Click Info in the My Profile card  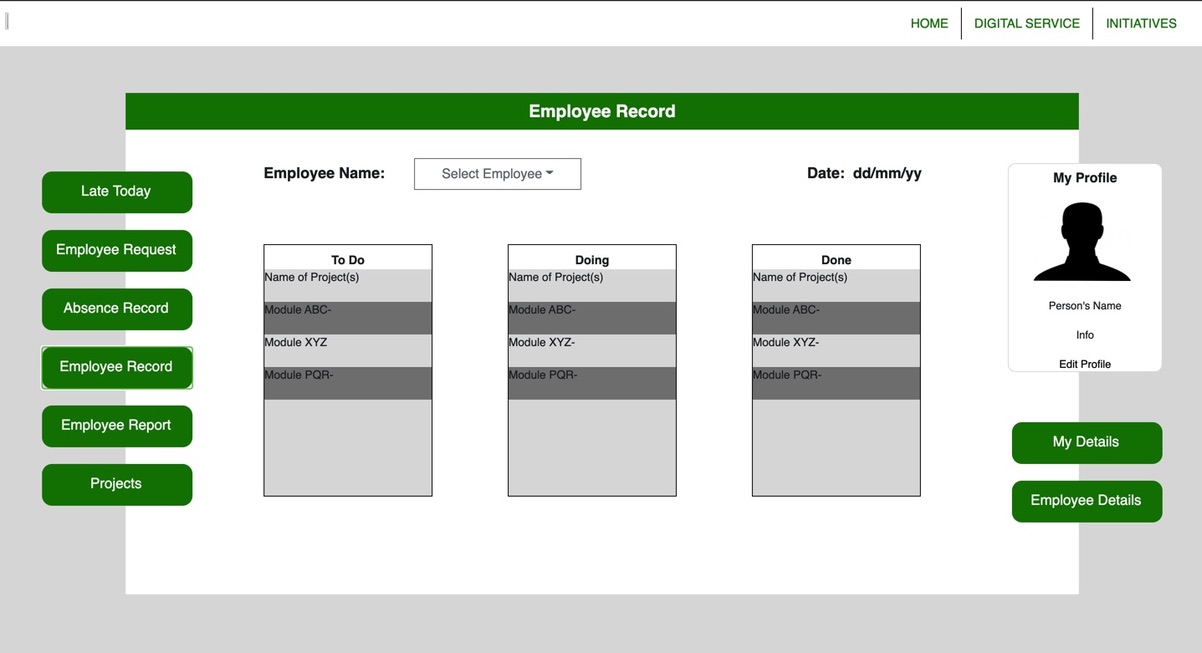click(1085, 335)
